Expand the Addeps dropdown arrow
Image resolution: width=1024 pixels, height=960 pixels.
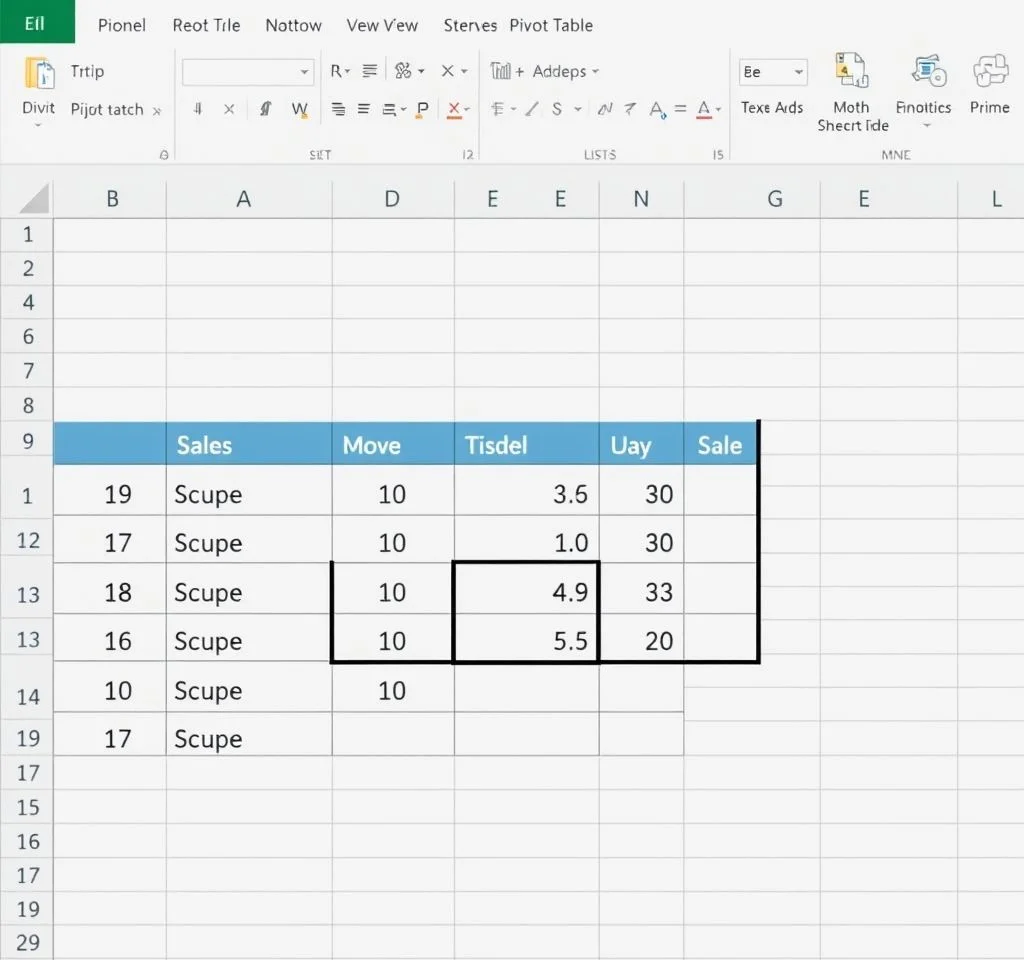click(x=596, y=72)
